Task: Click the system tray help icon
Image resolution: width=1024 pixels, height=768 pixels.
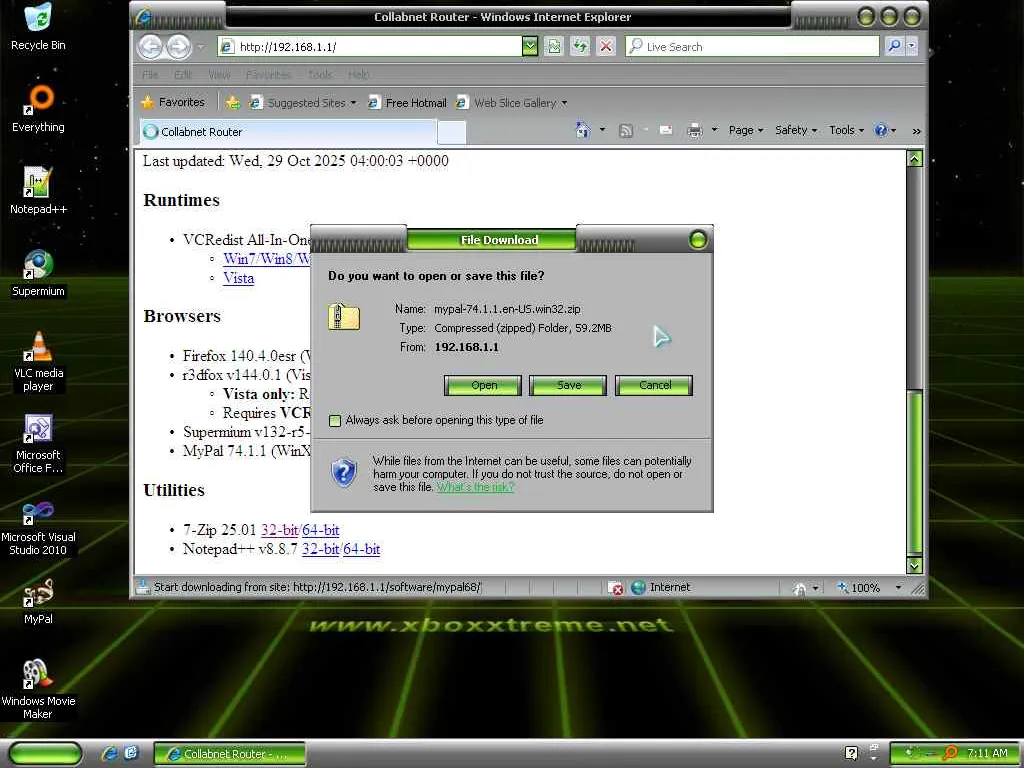Action: click(x=851, y=753)
